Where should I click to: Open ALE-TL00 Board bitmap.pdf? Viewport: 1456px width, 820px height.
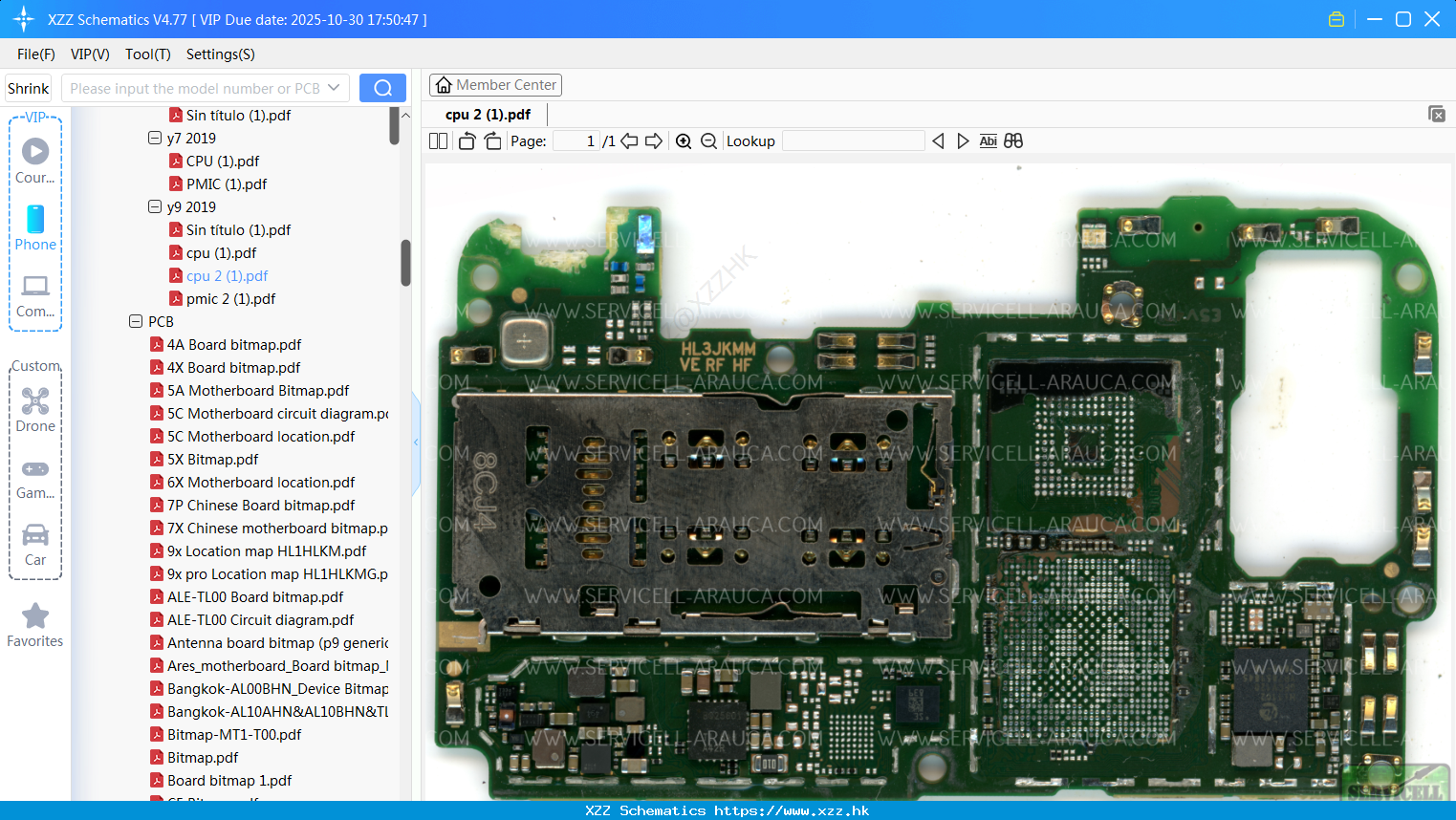pyautogui.click(x=247, y=596)
